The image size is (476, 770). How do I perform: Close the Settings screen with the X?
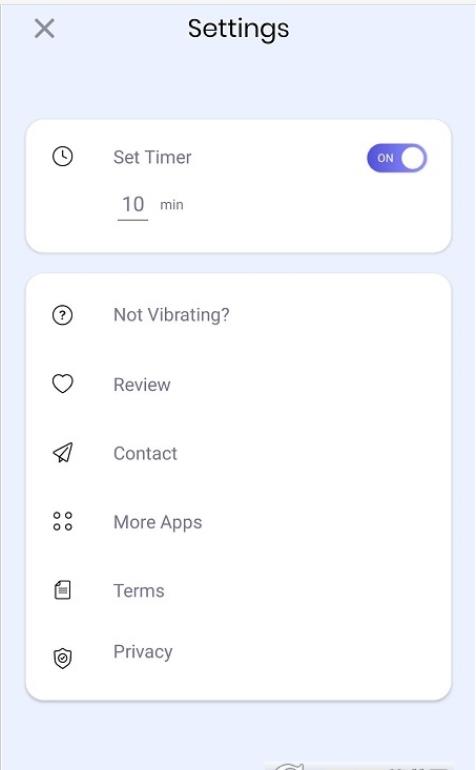(x=44, y=28)
